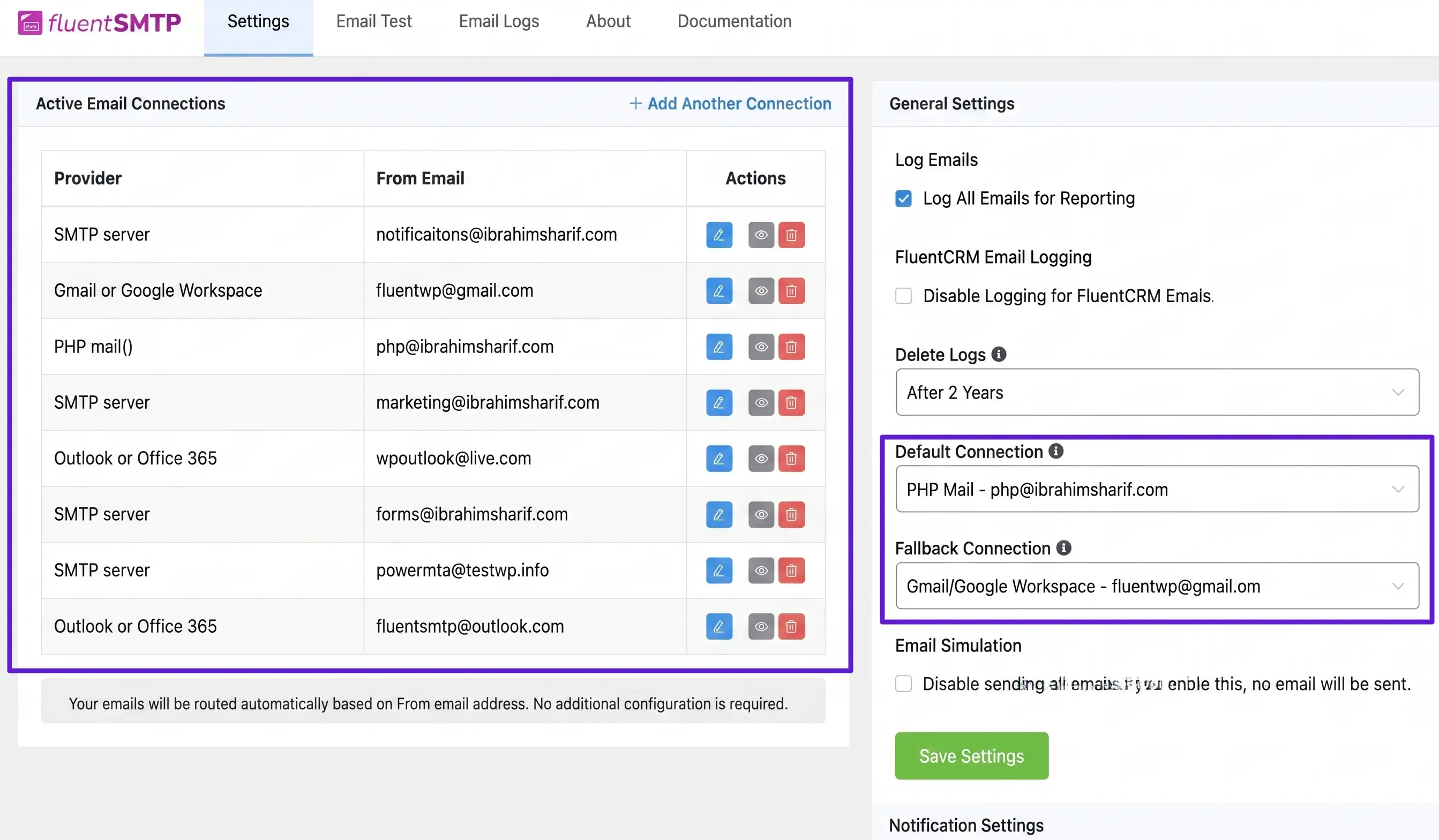Open the Default Connection dropdown
This screenshot has height=840, width=1439.
(x=1157, y=490)
